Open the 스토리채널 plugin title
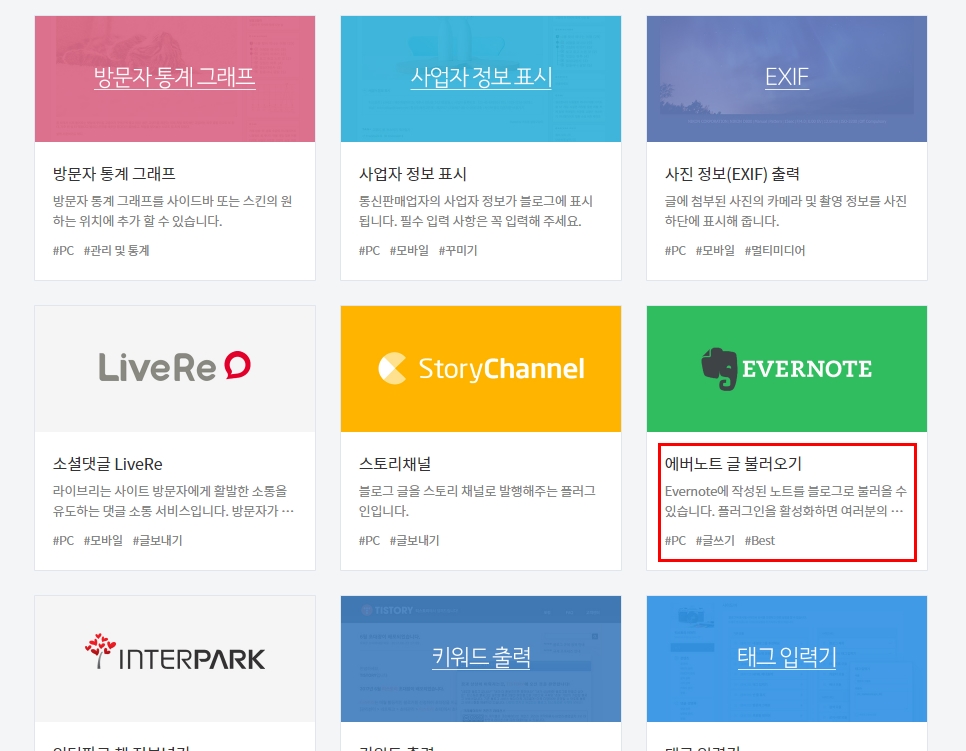The image size is (966, 751). click(395, 464)
